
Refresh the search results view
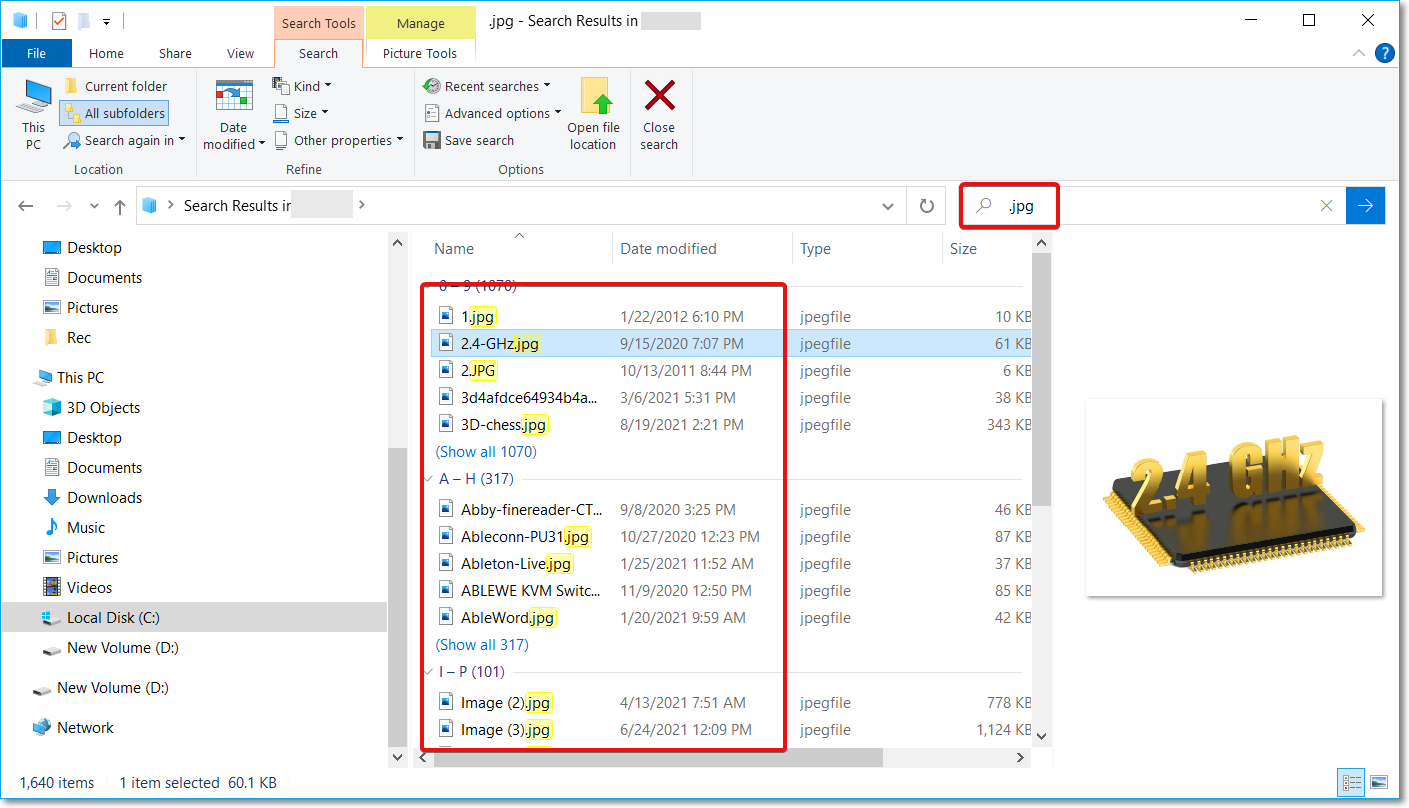point(927,206)
